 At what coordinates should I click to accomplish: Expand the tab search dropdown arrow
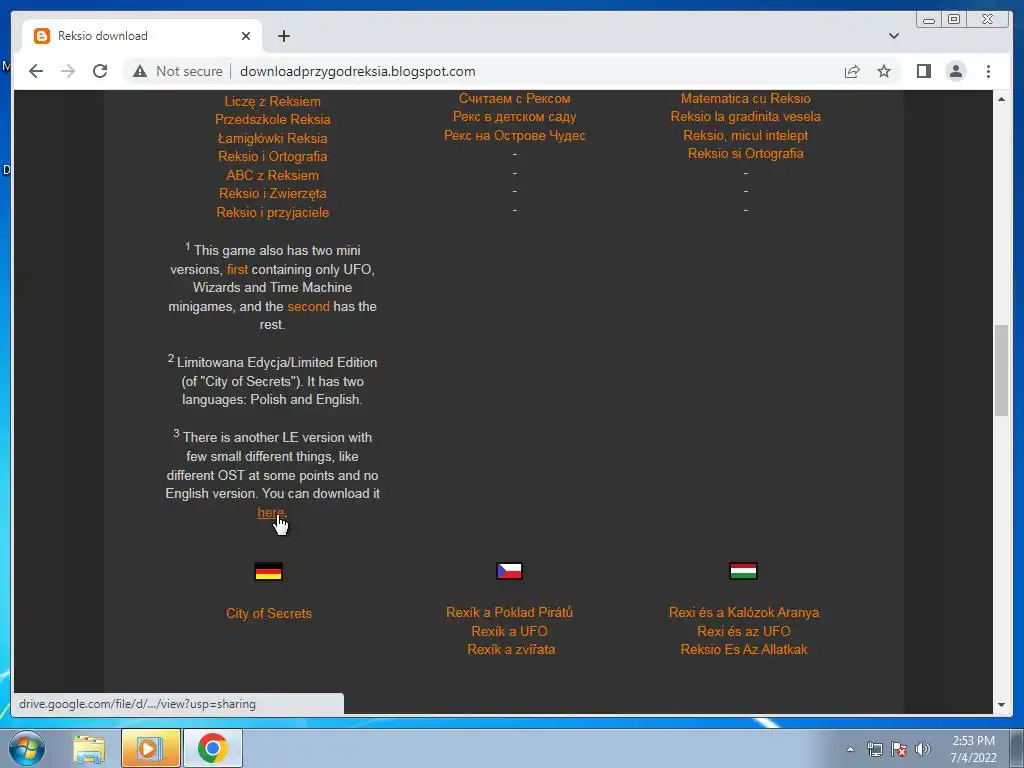893,36
